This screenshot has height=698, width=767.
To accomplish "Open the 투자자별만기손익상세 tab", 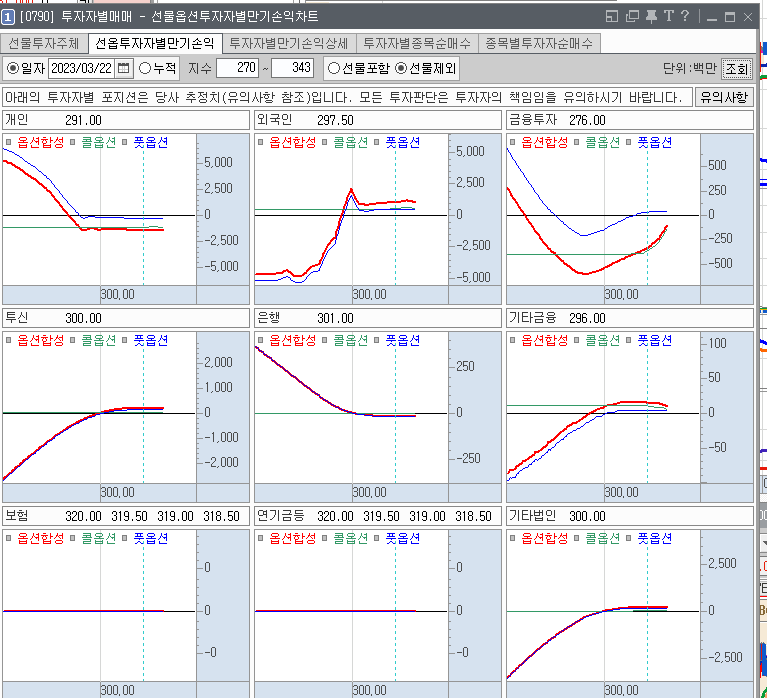I will coord(288,43).
